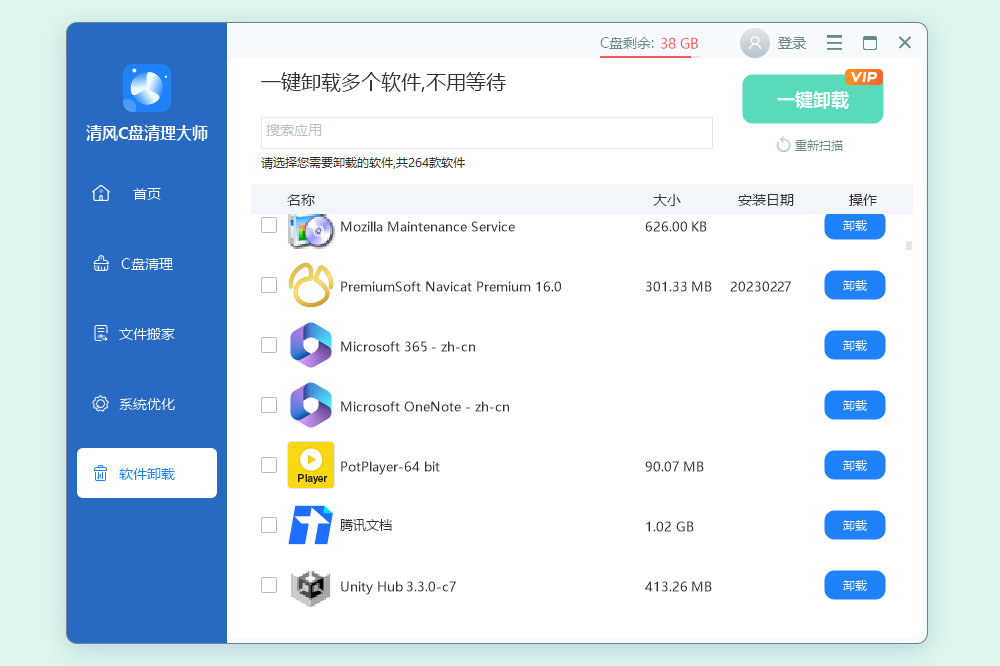This screenshot has width=1000, height=666.
Task: Switch to the C盘清理 sidebar tab
Action: pyautogui.click(x=146, y=264)
